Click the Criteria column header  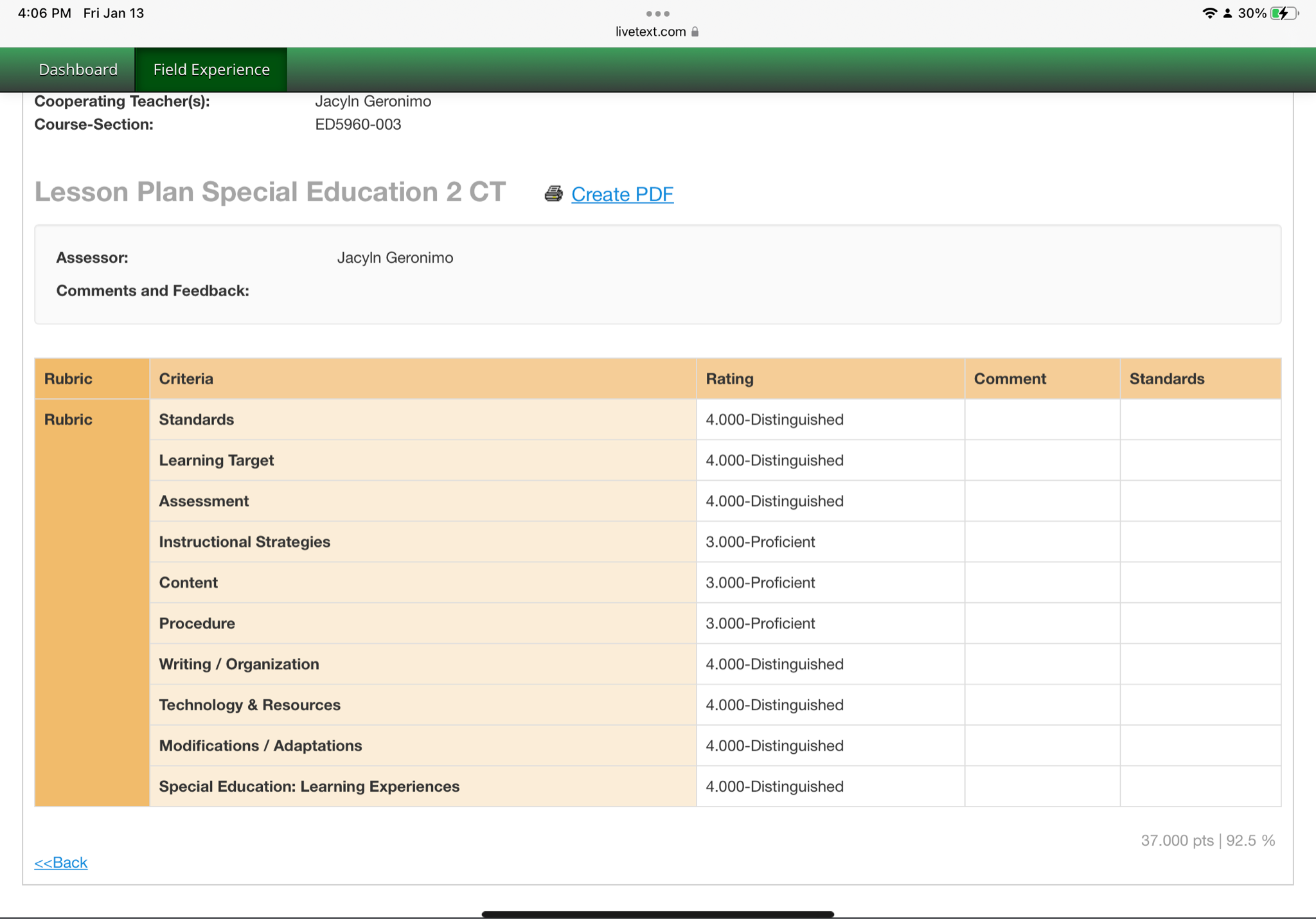tap(186, 379)
